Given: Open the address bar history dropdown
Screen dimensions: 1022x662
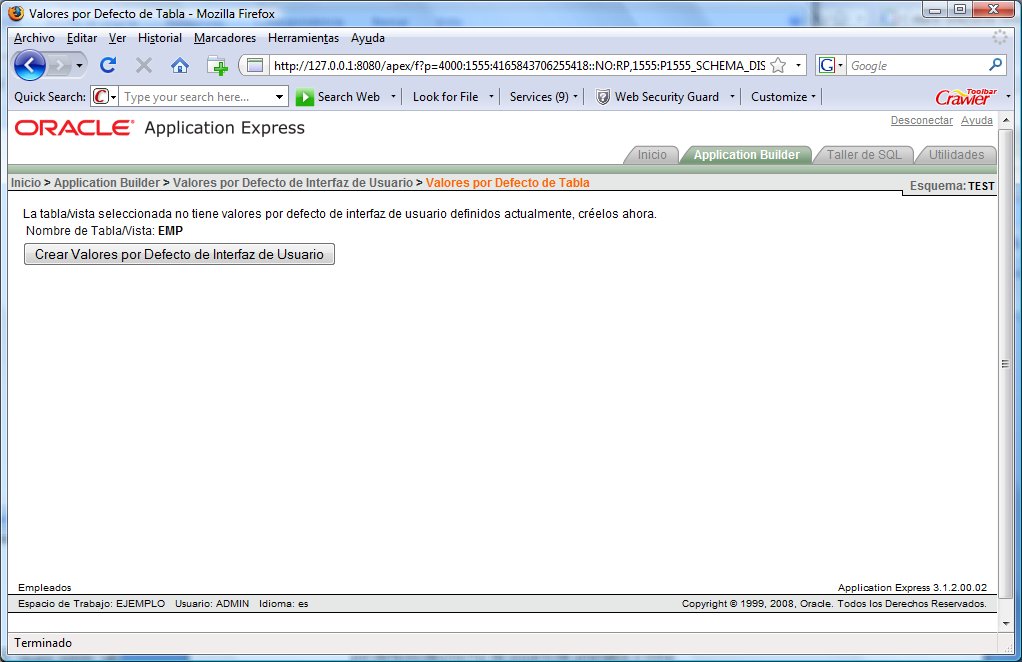Looking at the screenshot, I should [x=798, y=65].
